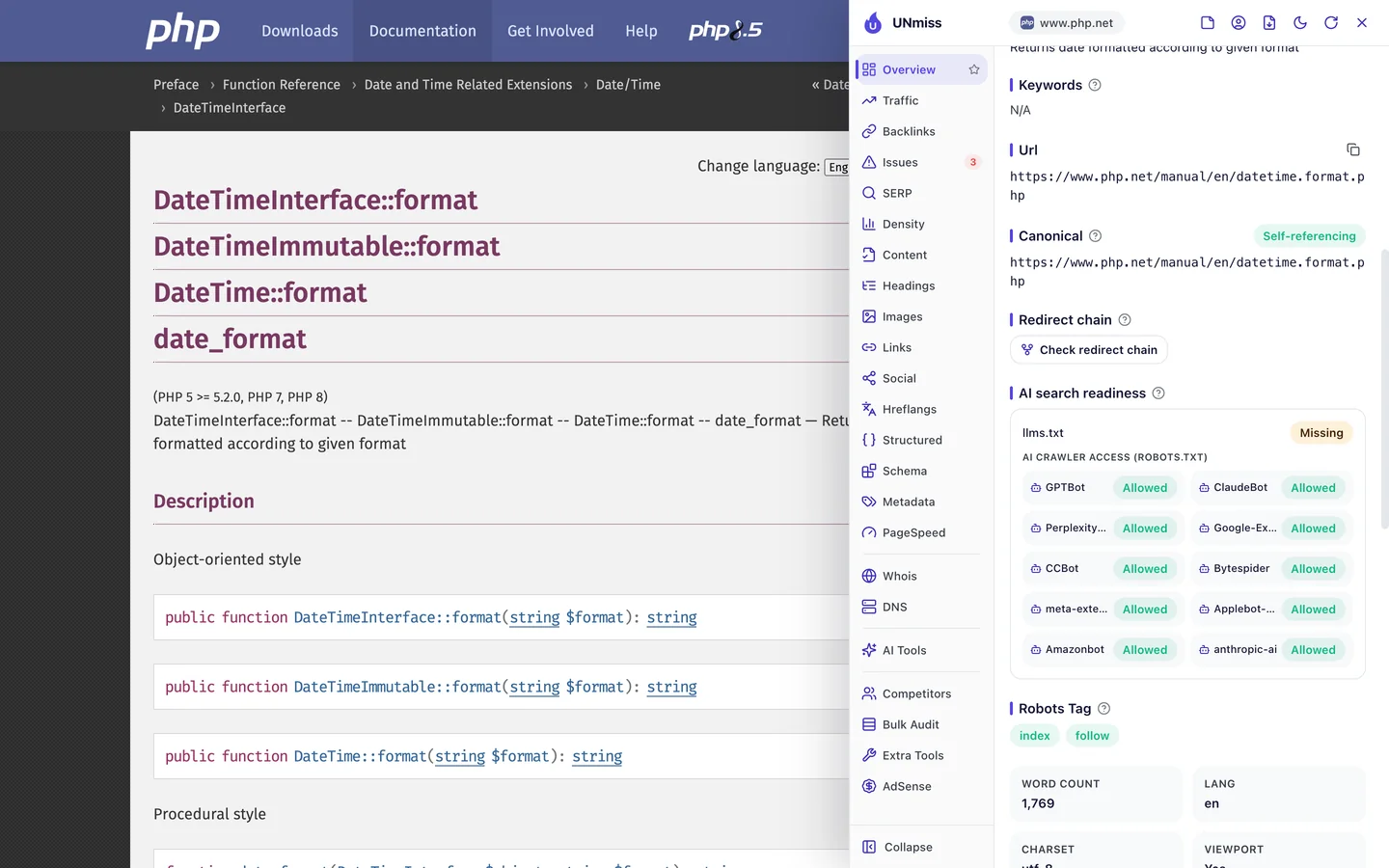Click the llms.txt Missing badge

point(1321,433)
